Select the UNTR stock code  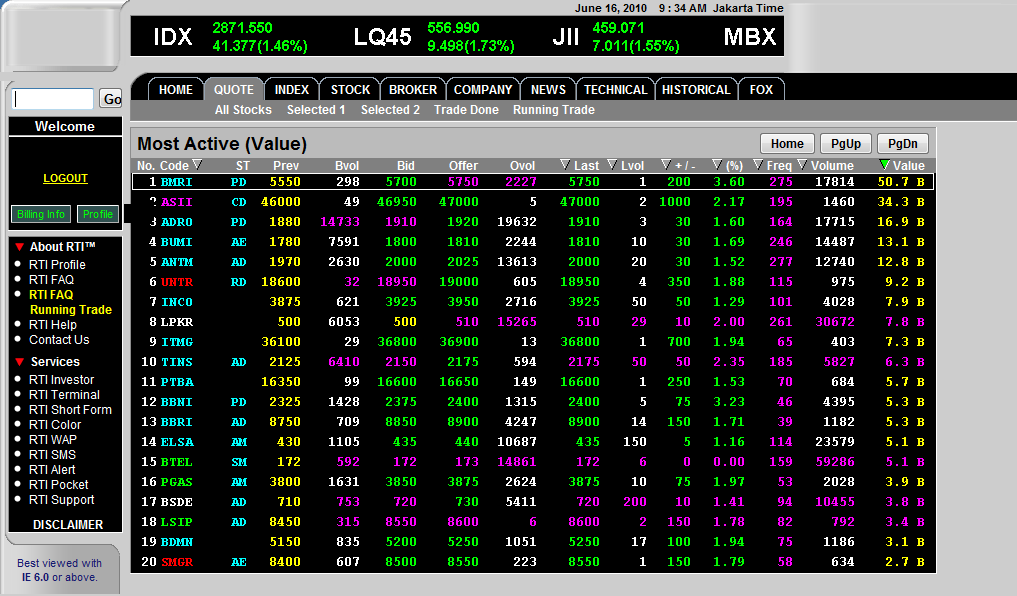176,282
